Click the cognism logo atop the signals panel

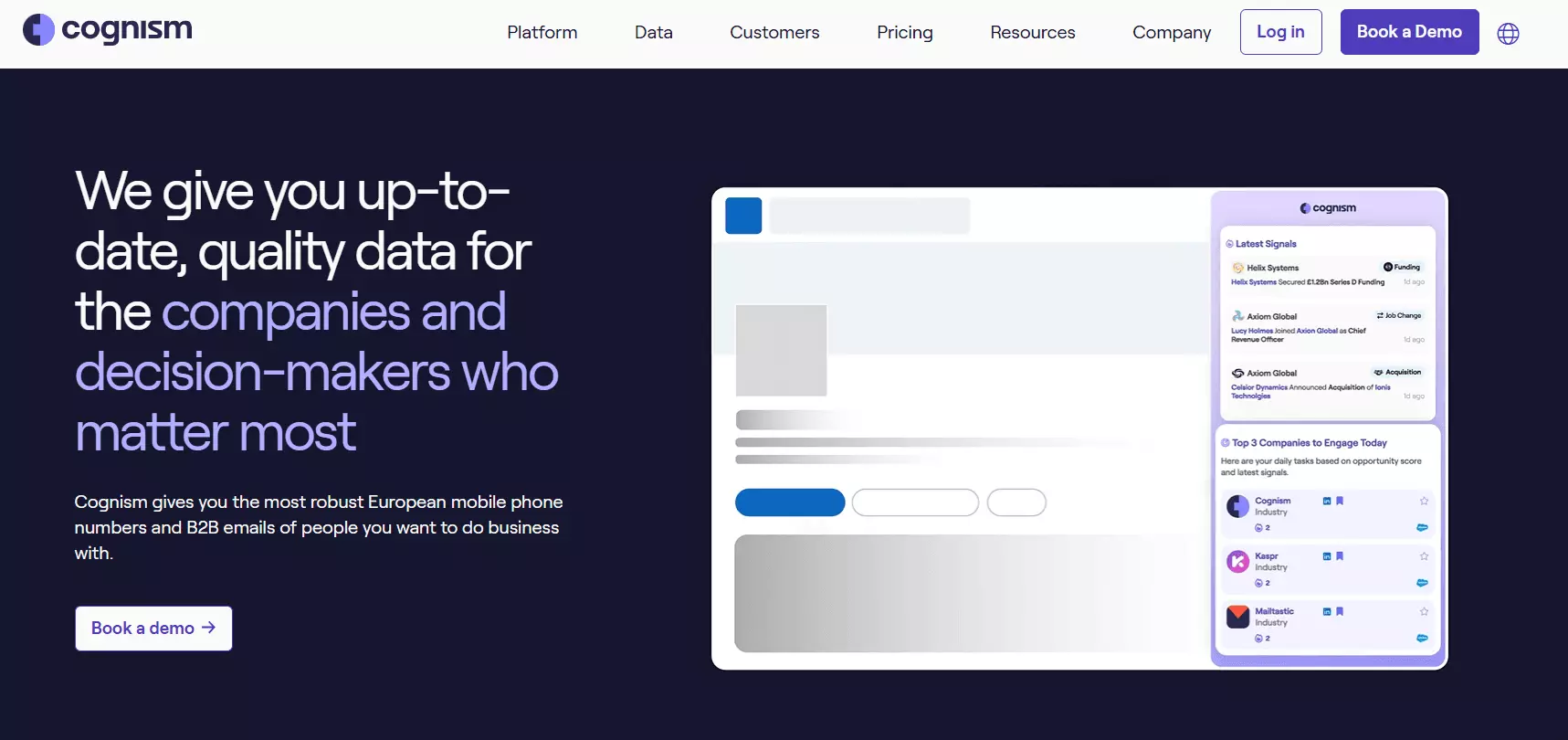tap(1328, 208)
